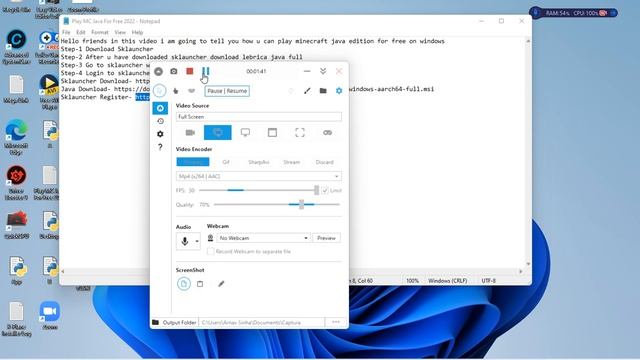
Task: Uncheck the FPS Limit checkbox
Action: coord(325,190)
